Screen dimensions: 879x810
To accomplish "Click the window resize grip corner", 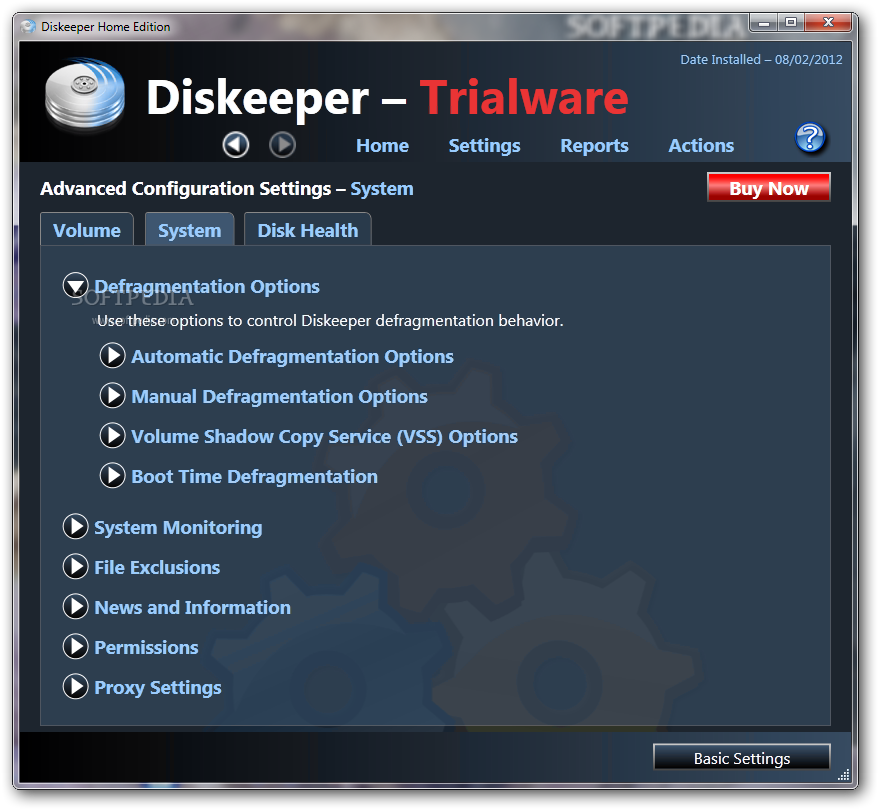I will click(x=843, y=774).
